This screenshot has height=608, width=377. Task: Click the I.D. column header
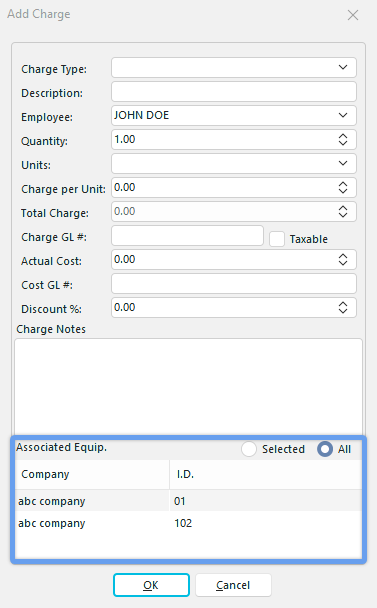coord(266,474)
